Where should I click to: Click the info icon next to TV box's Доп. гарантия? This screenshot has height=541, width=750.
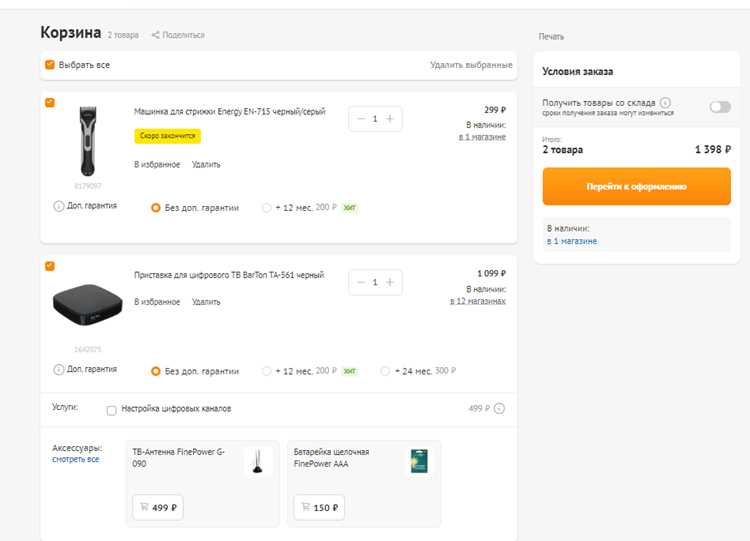[58, 370]
